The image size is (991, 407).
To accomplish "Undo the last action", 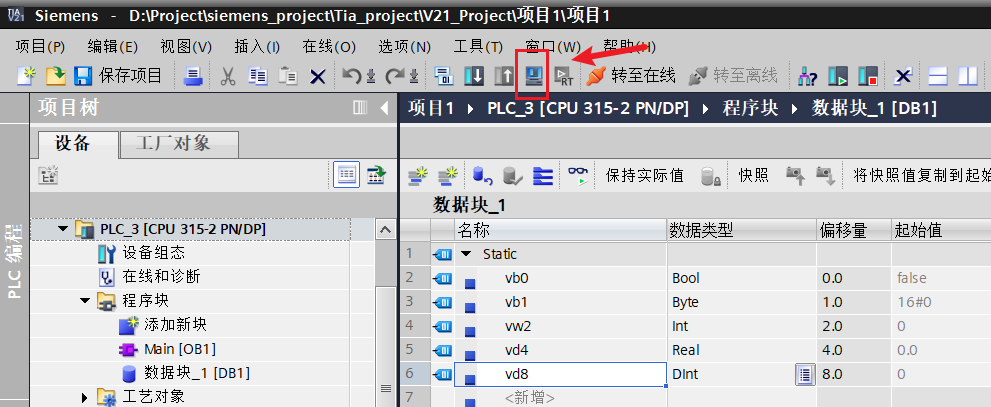I will tap(352, 76).
